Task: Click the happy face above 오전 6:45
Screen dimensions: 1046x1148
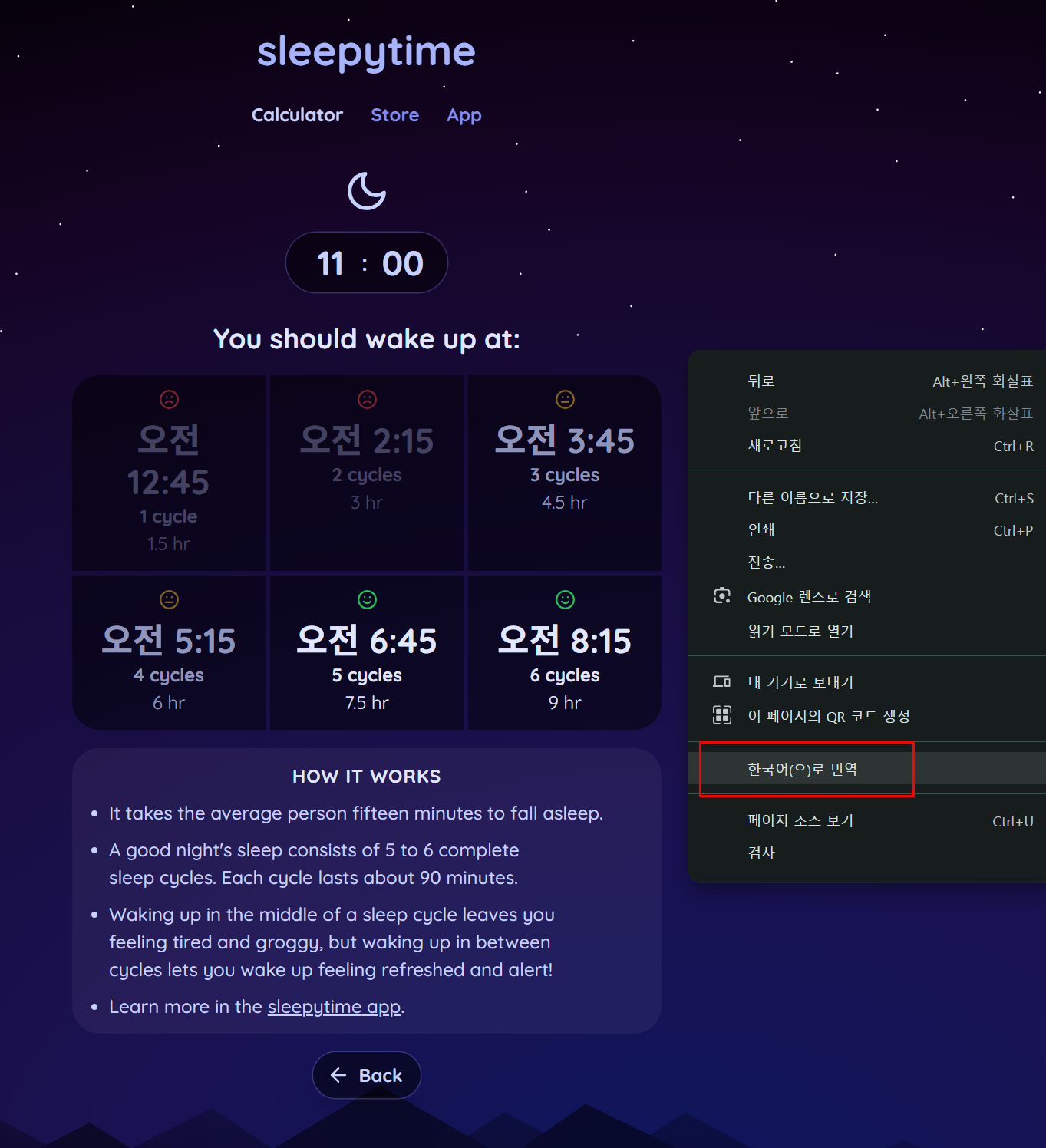Action: pos(367,599)
